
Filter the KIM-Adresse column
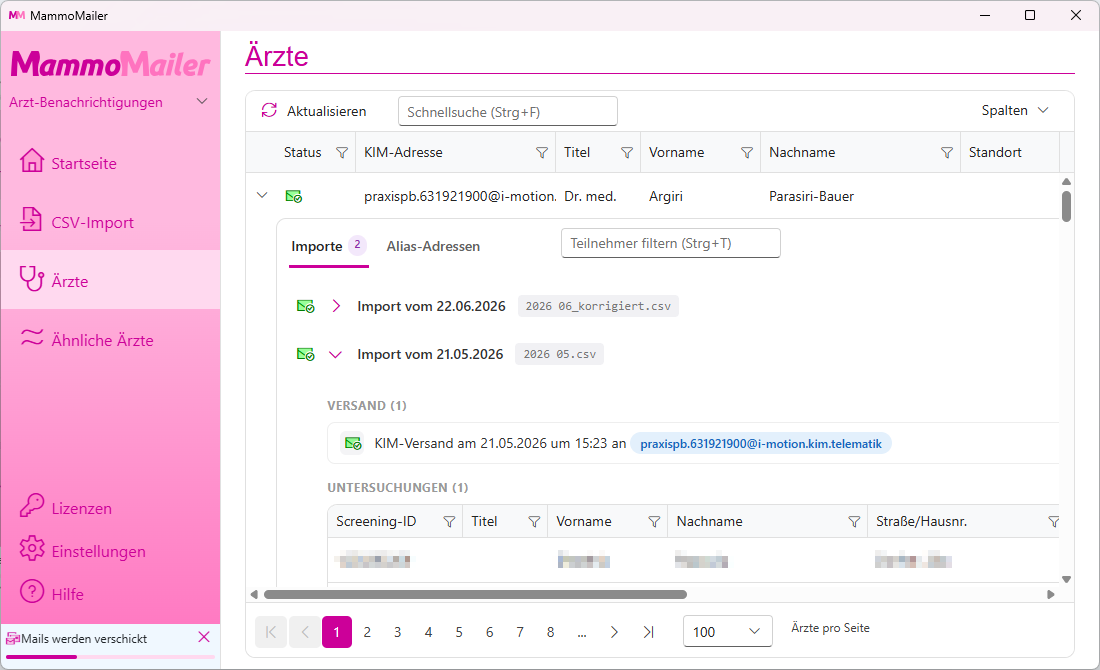(542, 152)
